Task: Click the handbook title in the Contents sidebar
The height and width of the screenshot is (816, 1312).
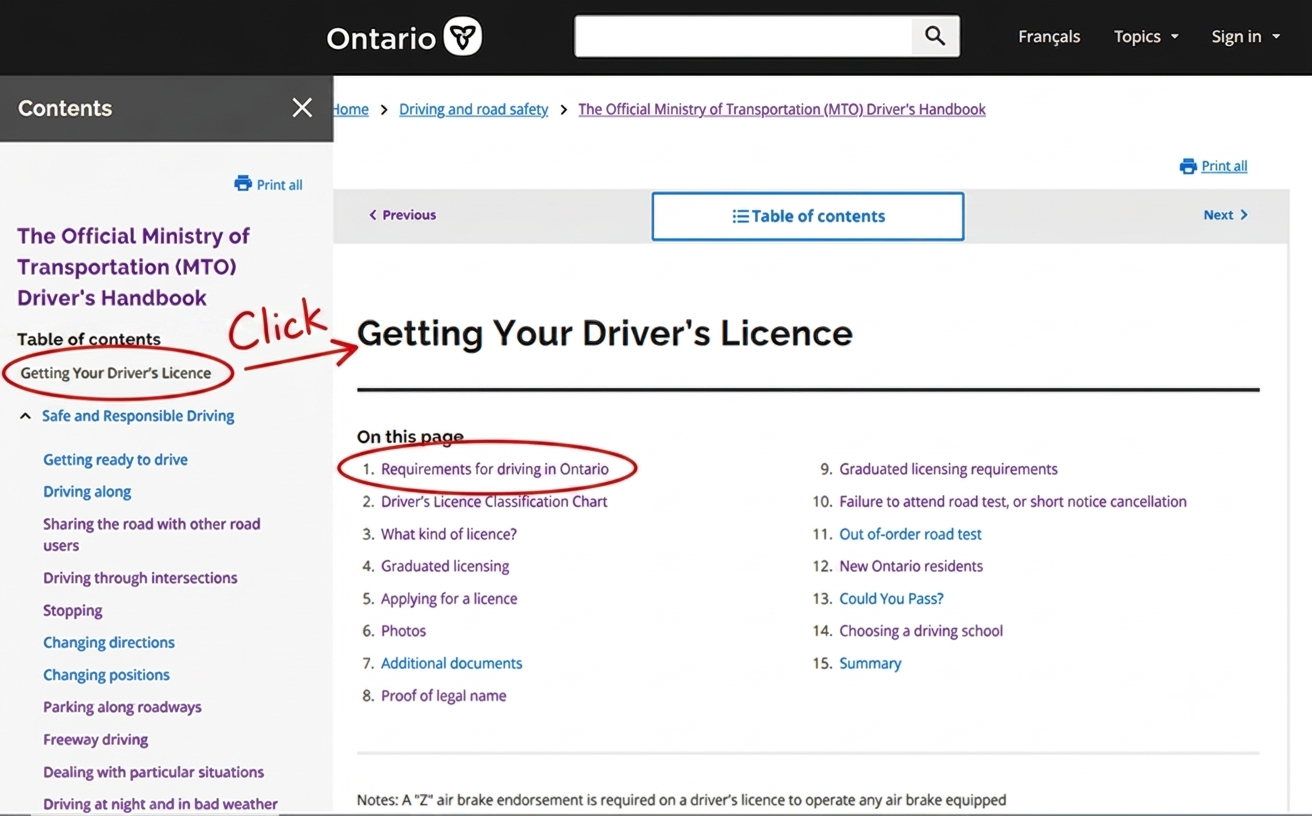Action: coord(133,267)
